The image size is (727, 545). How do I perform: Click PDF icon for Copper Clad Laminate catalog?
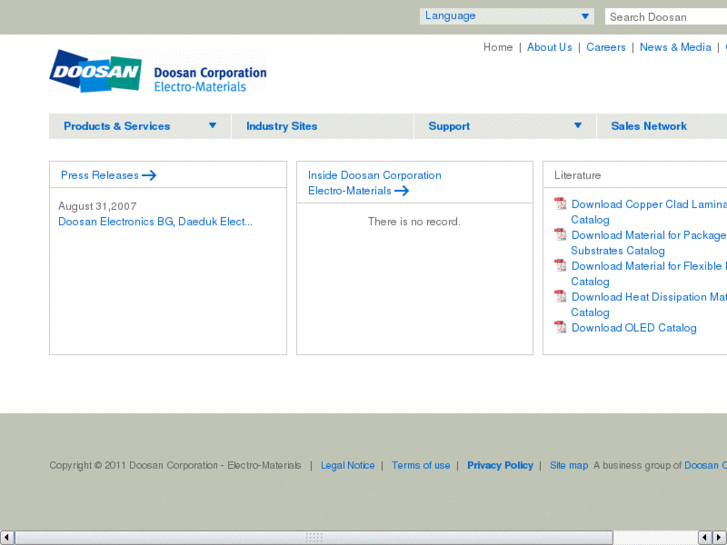coord(560,204)
